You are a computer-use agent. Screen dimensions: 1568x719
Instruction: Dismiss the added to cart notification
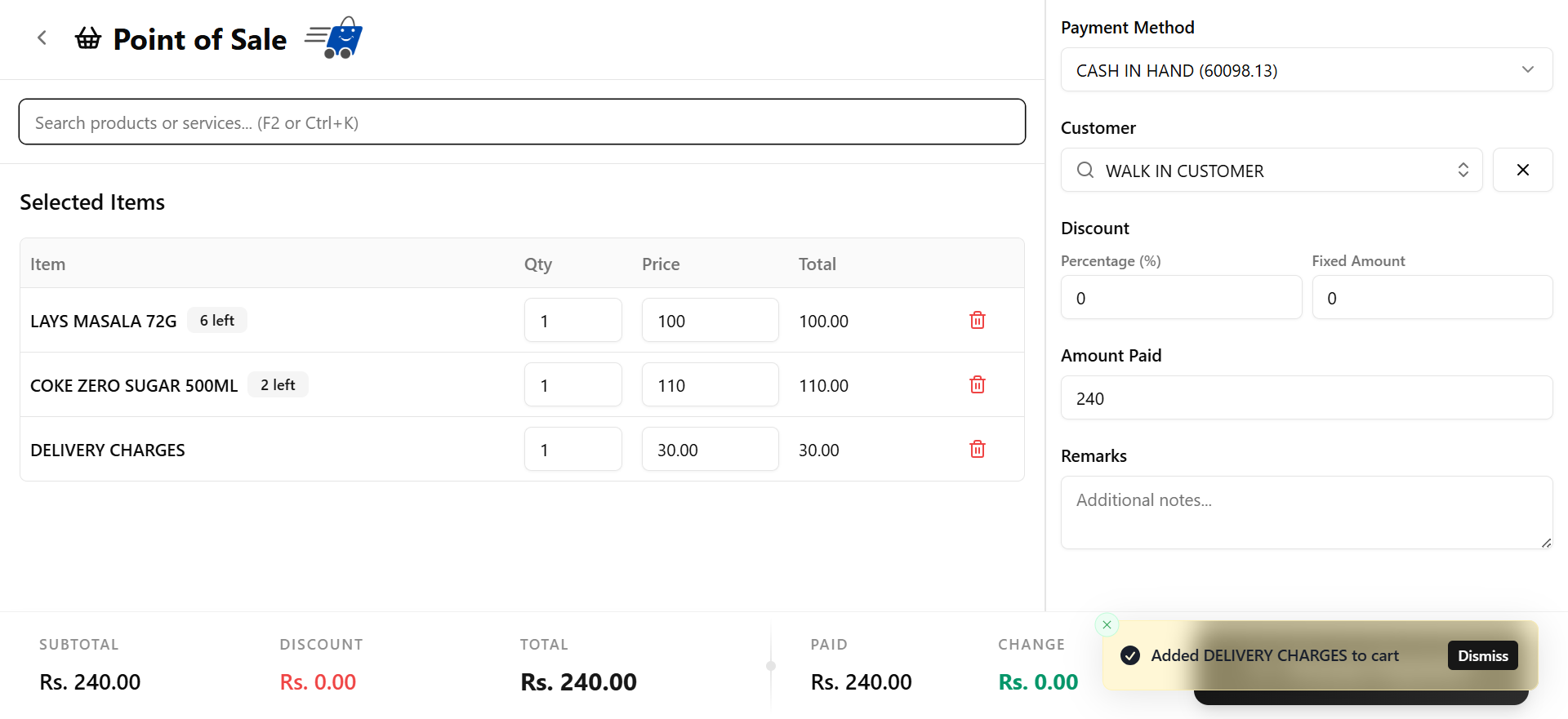click(x=1482, y=655)
